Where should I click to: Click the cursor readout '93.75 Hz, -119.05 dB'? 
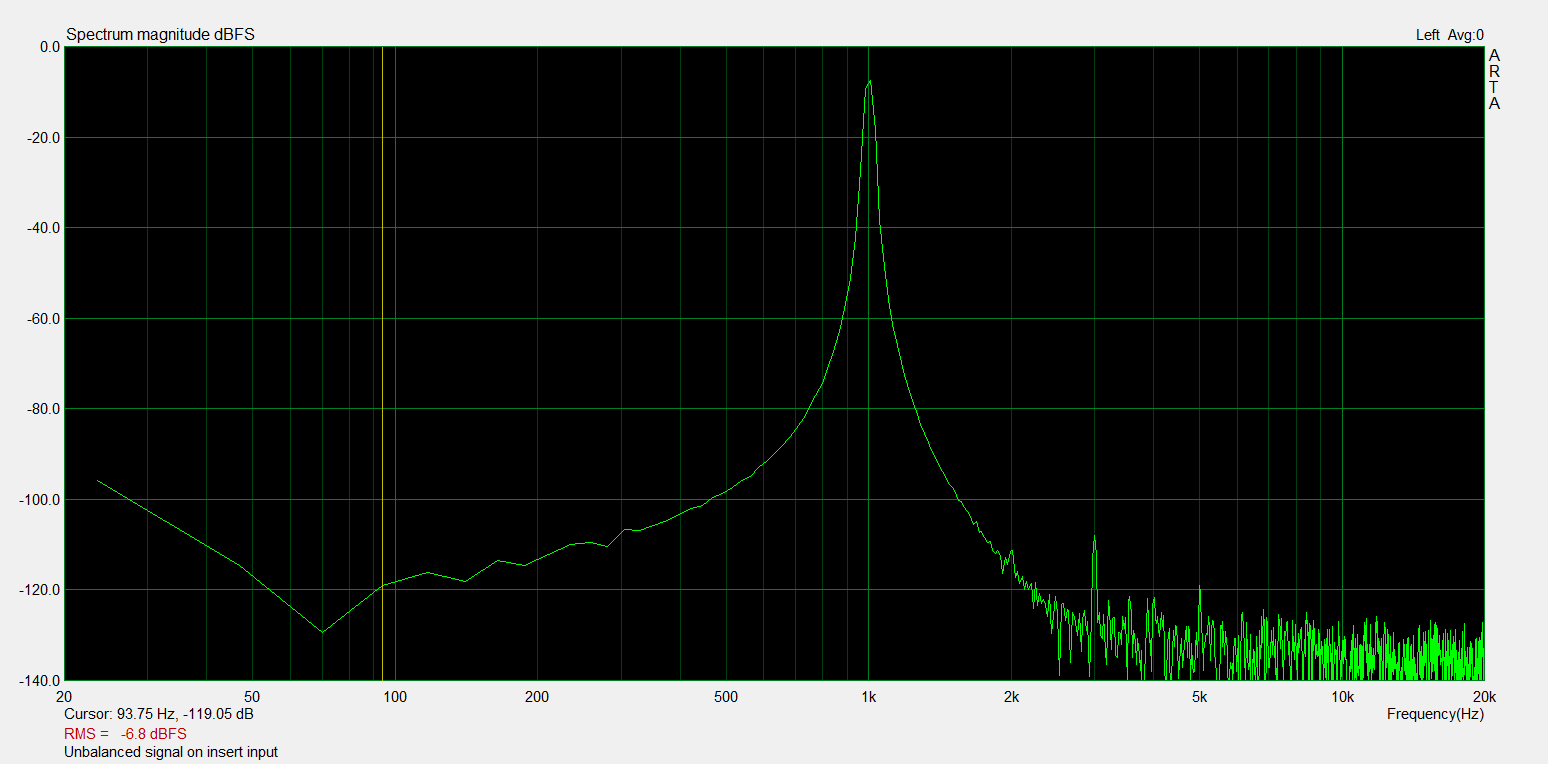(185, 715)
